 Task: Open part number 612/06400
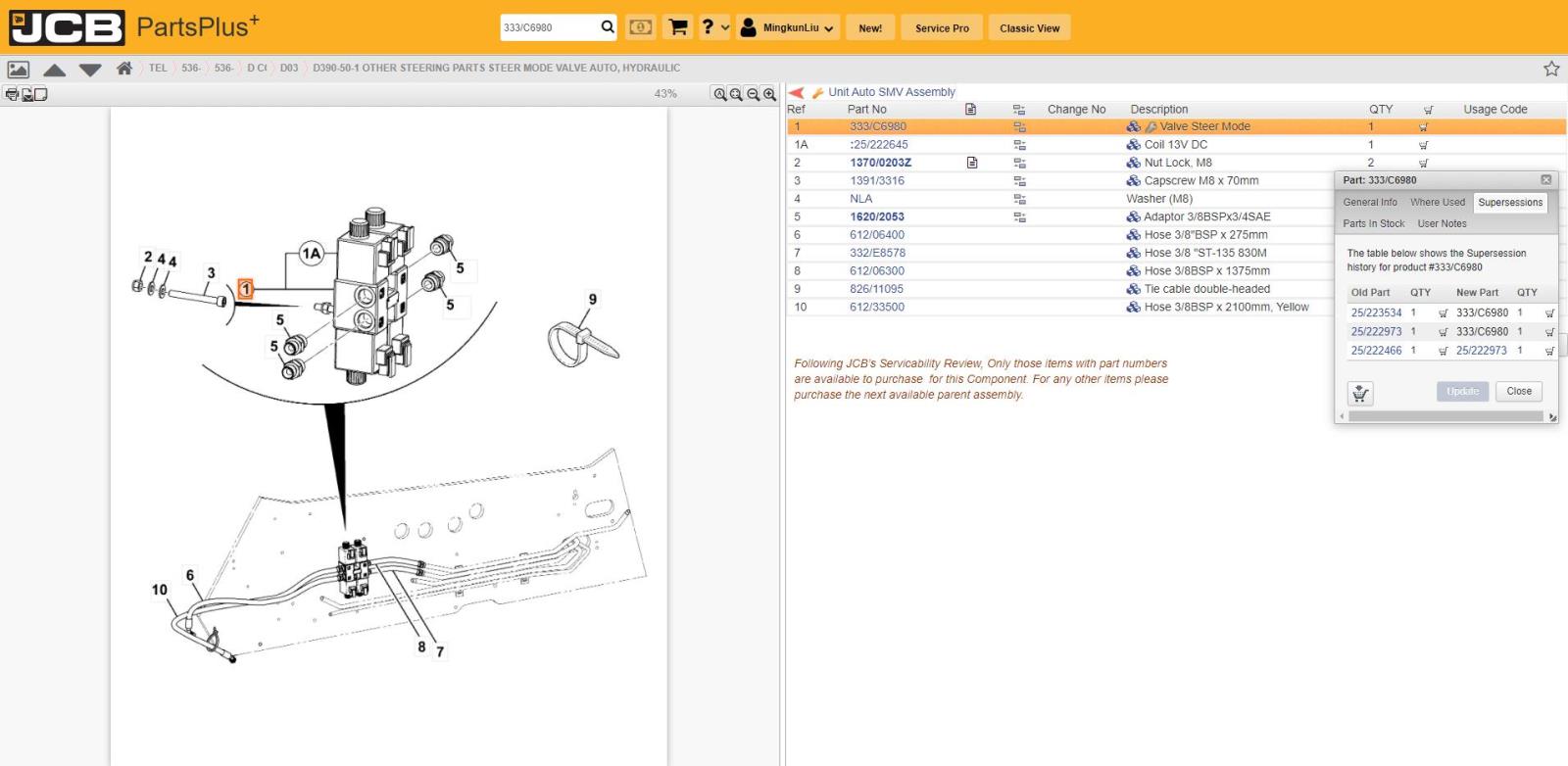pos(877,235)
